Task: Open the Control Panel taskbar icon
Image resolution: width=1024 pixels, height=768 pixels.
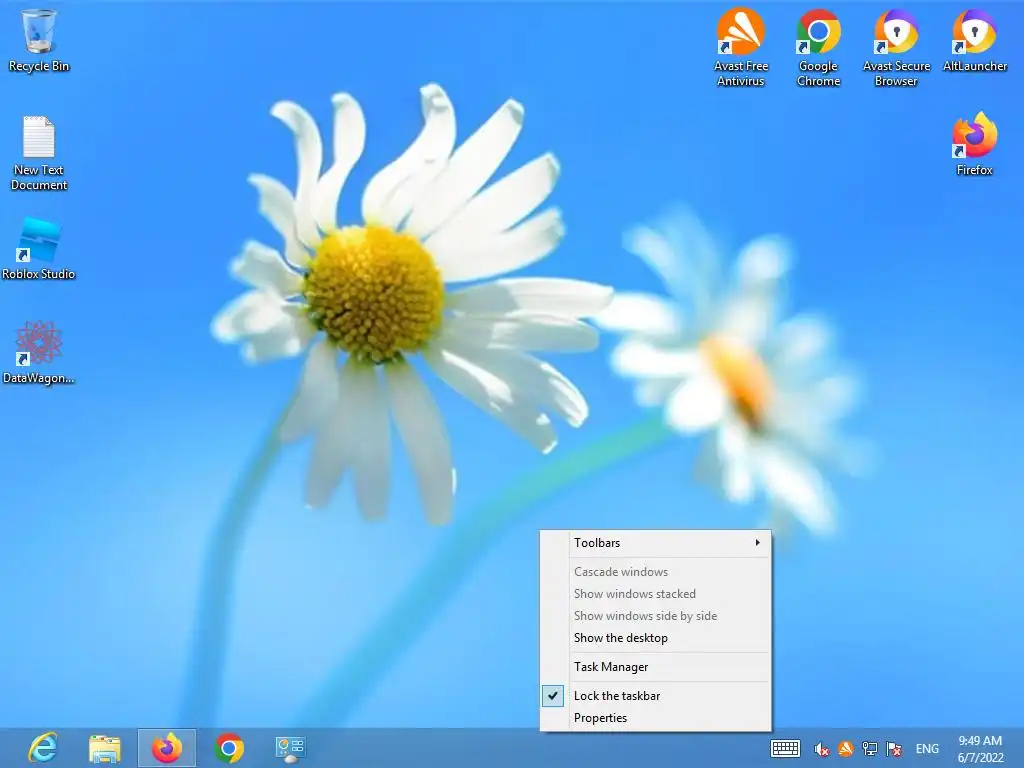Action: [x=290, y=748]
